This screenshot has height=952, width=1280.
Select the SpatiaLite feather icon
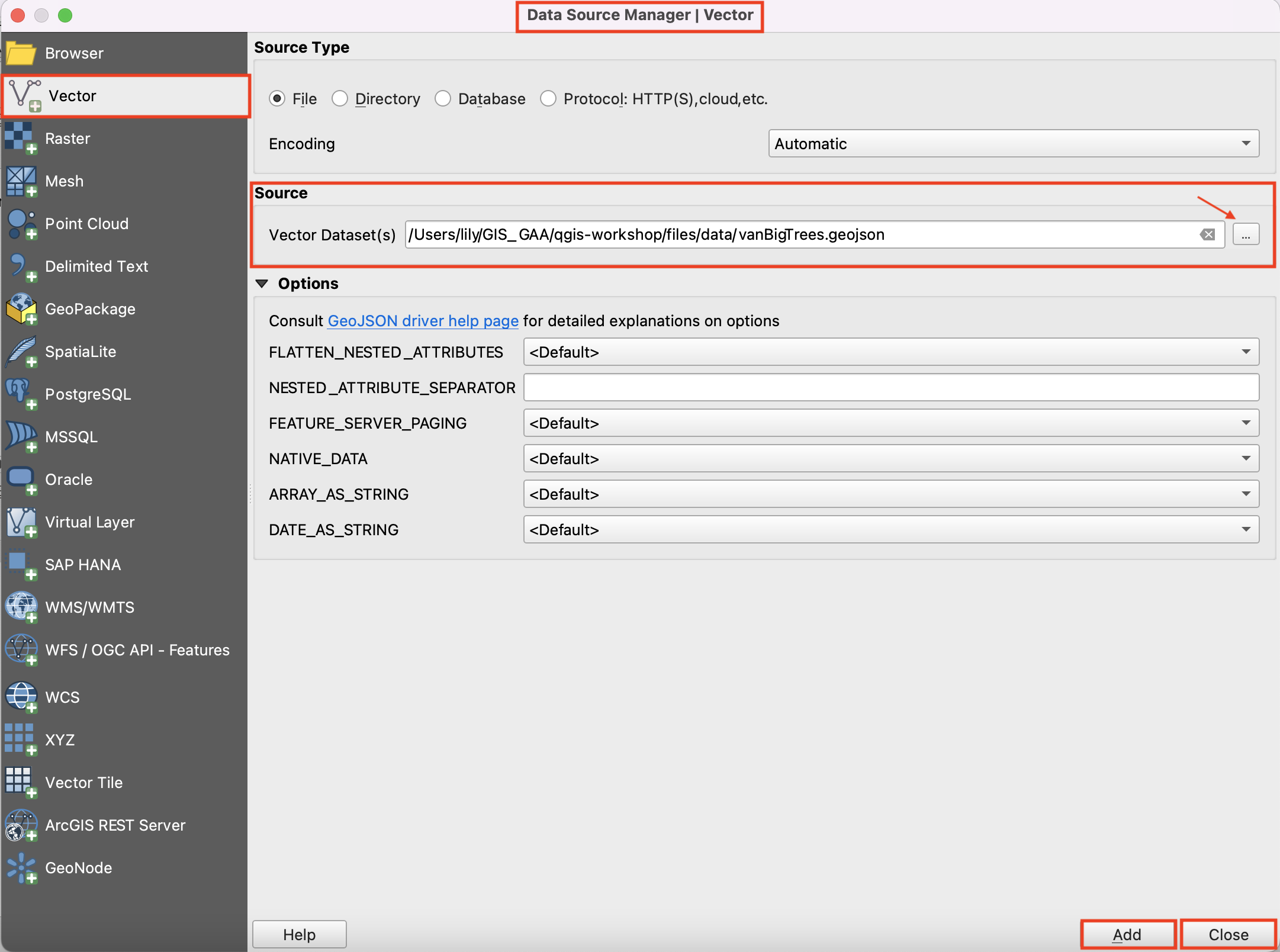(x=20, y=351)
